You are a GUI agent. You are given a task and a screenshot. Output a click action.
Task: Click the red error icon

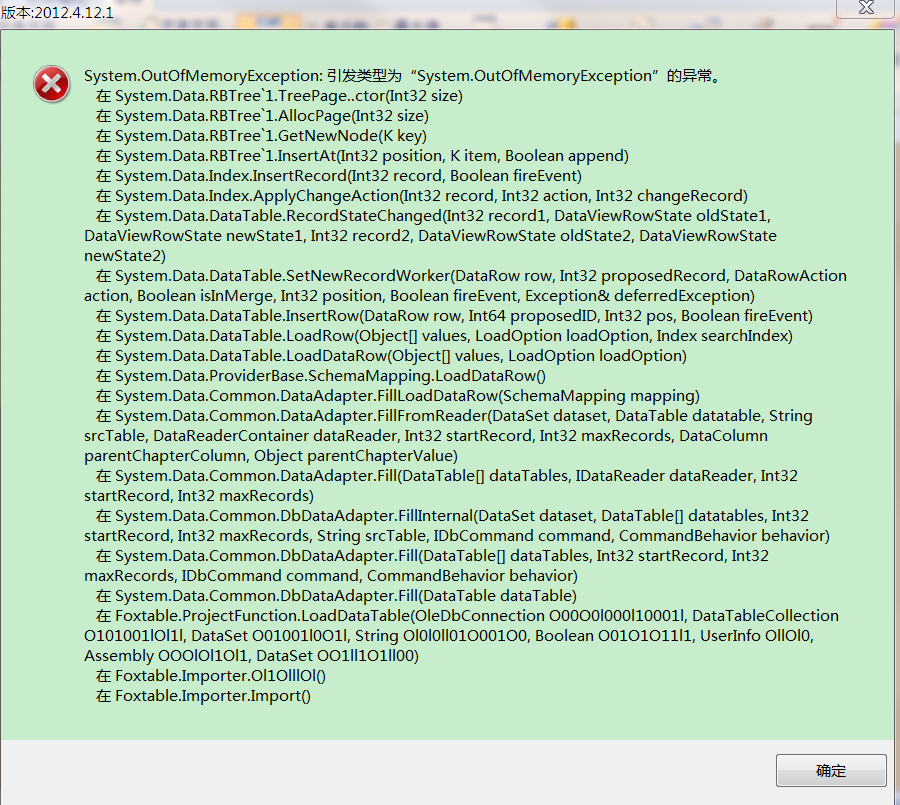pos(52,84)
